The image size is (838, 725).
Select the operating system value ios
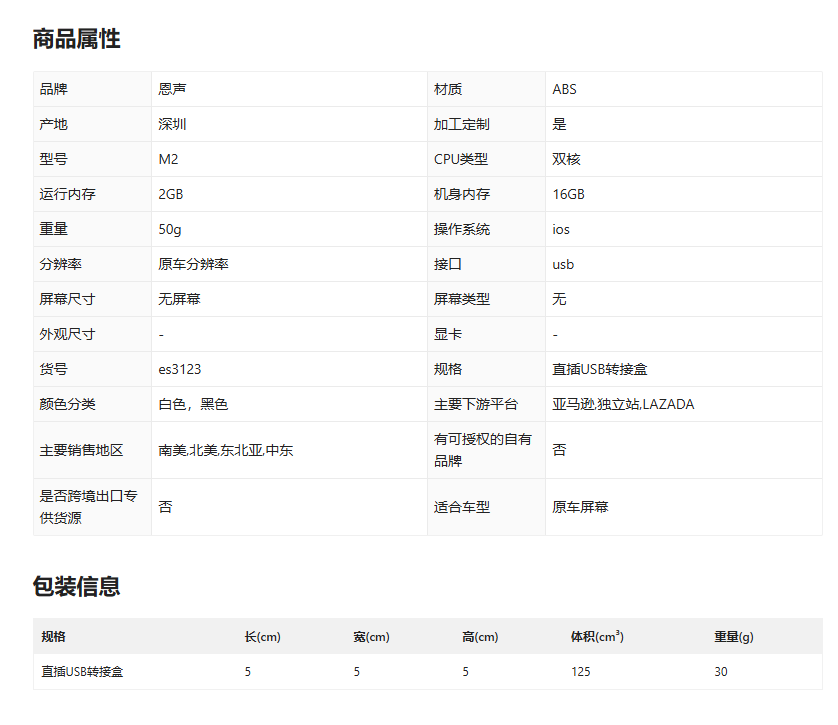point(561,229)
